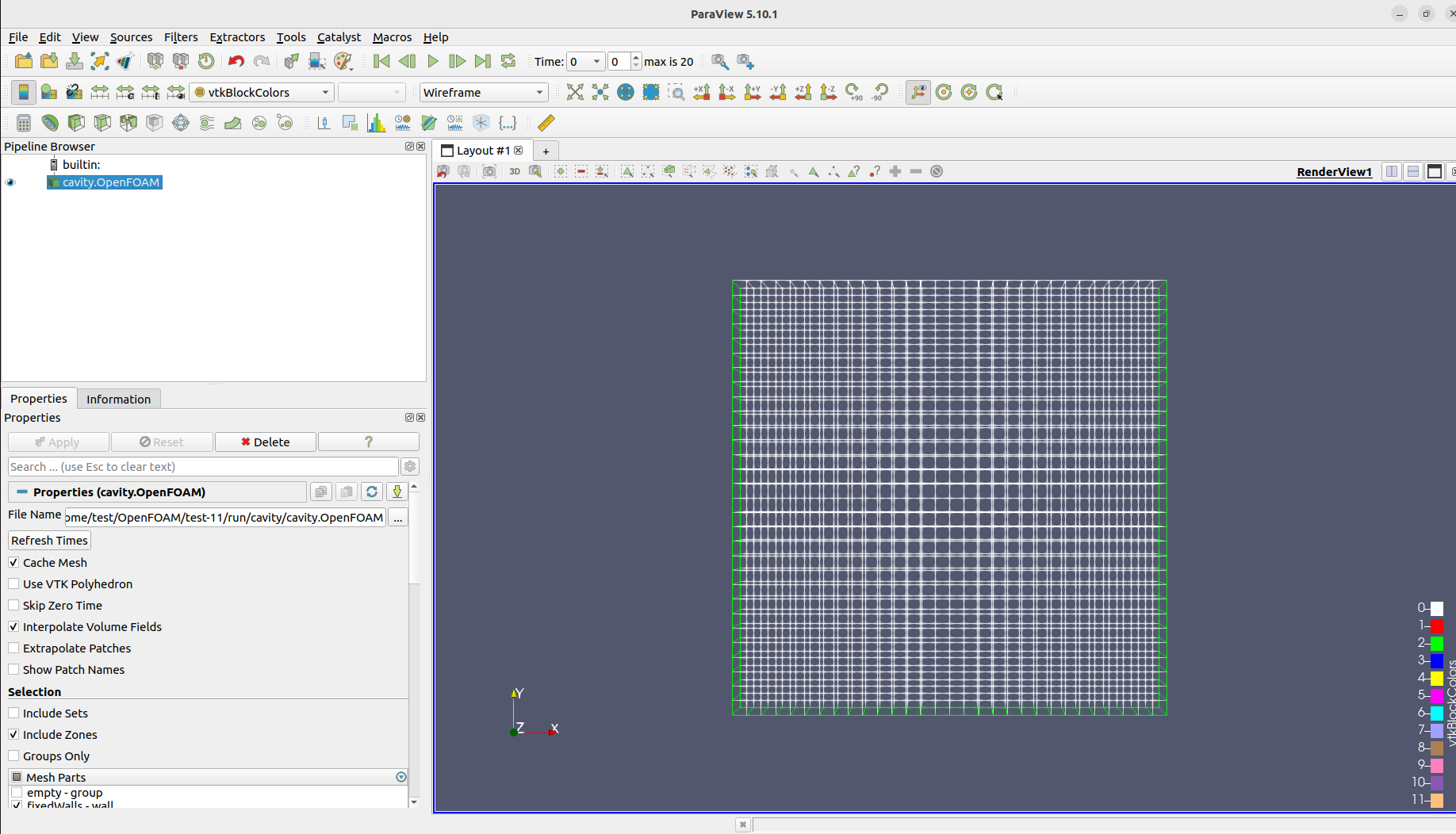Click the Undo toolbar icon
The height and width of the screenshot is (834, 1456).
(x=236, y=61)
